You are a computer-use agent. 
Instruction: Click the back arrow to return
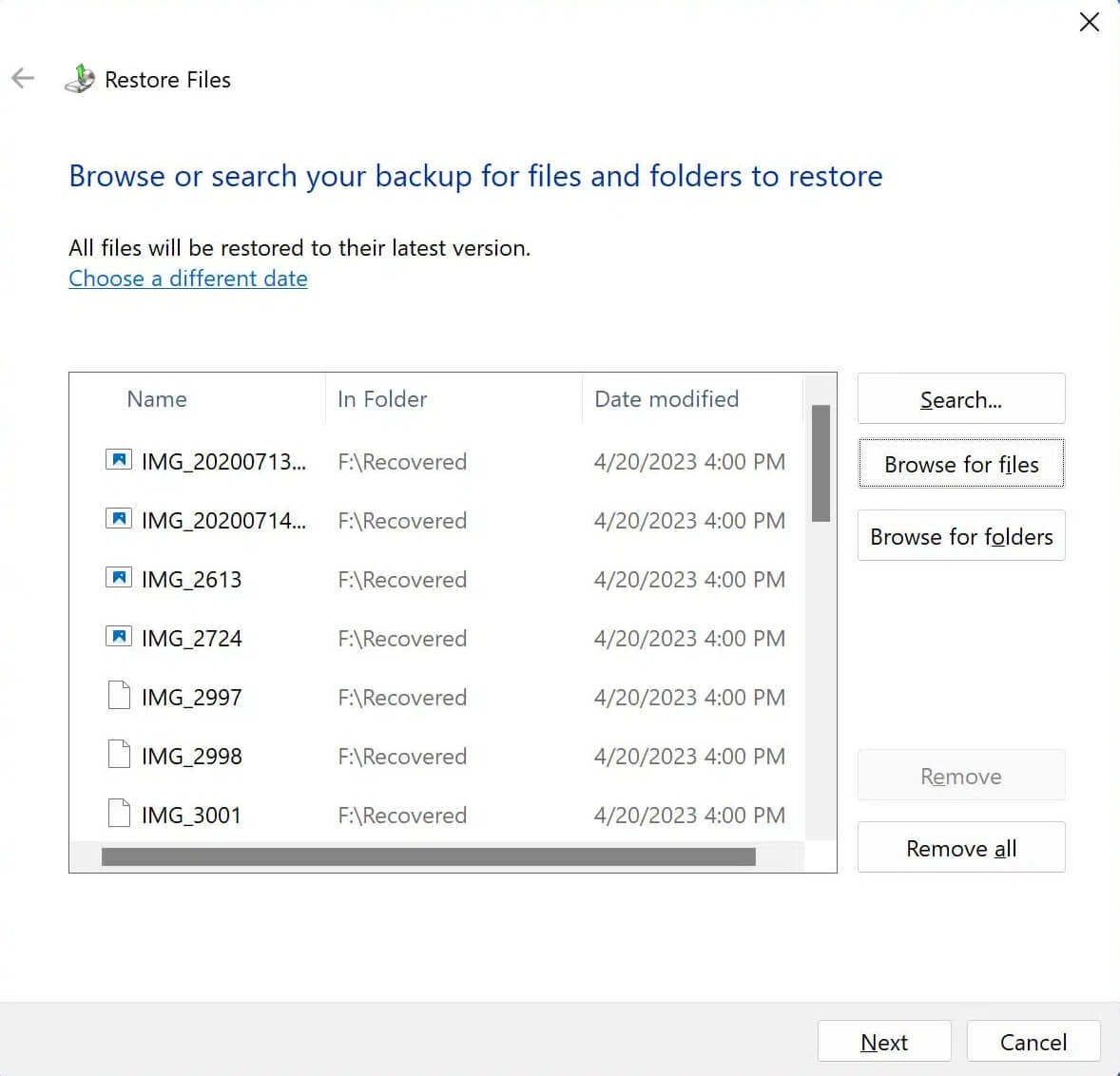[x=23, y=78]
